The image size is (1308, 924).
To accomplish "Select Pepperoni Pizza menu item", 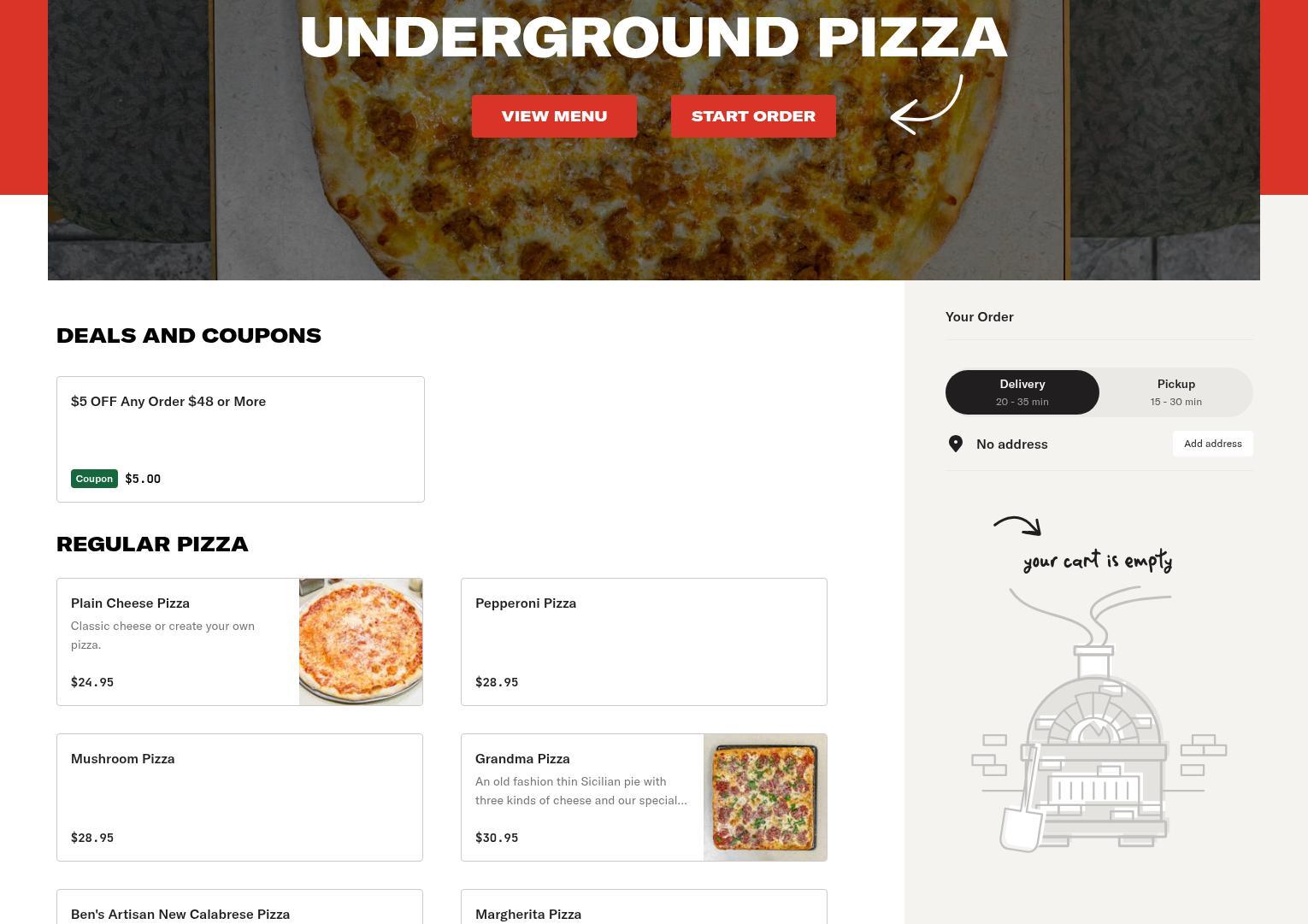I will pos(644,642).
